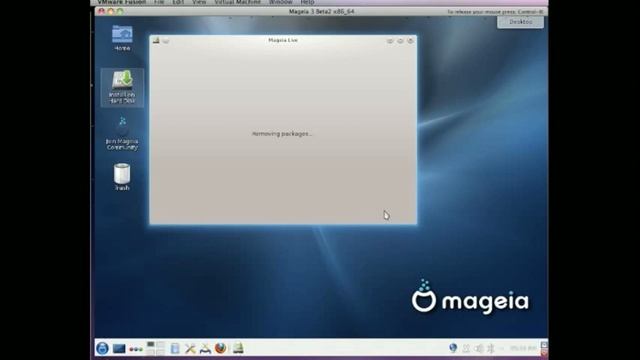Open the activities three-dots panel icon
The width and height of the screenshot is (640, 360).
[x=136, y=349]
